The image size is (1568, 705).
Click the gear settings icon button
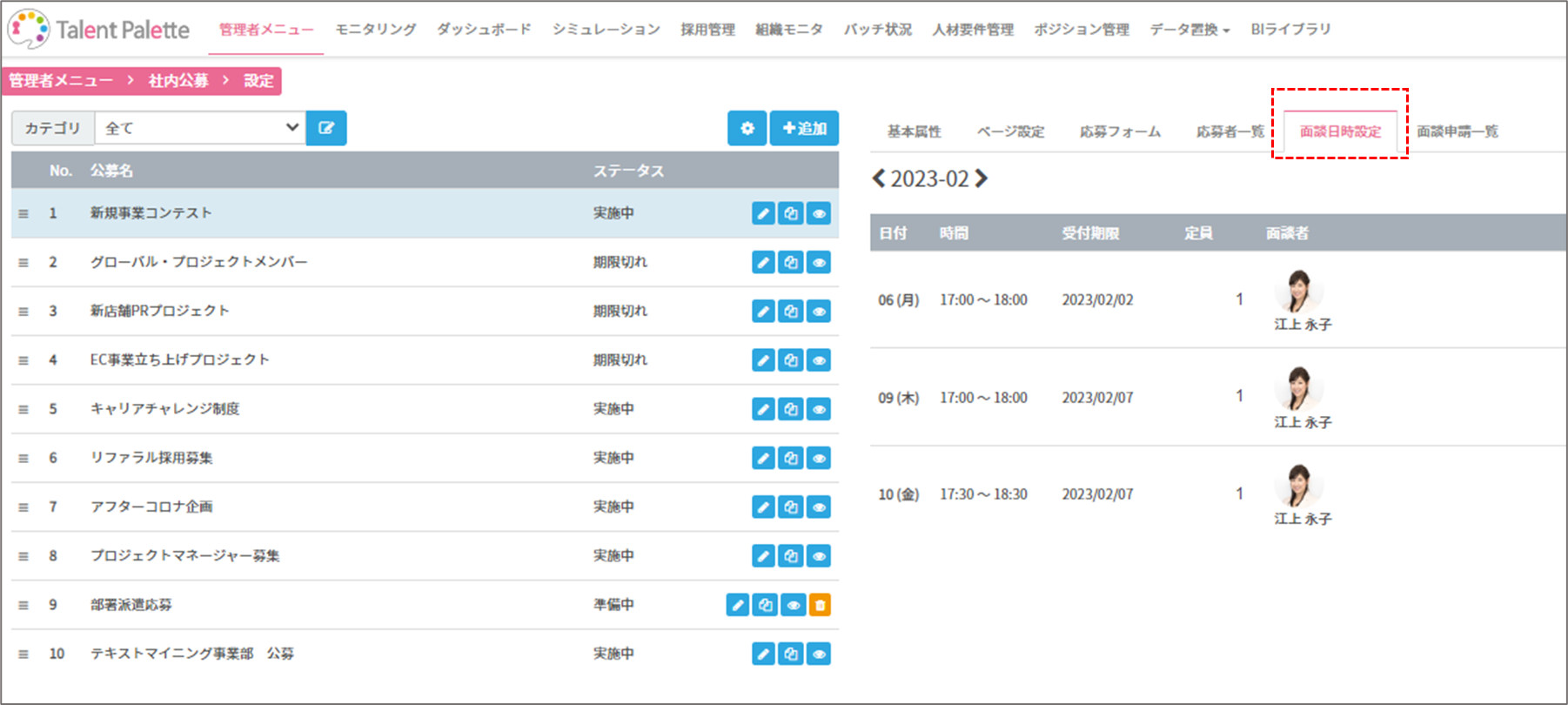point(747,128)
